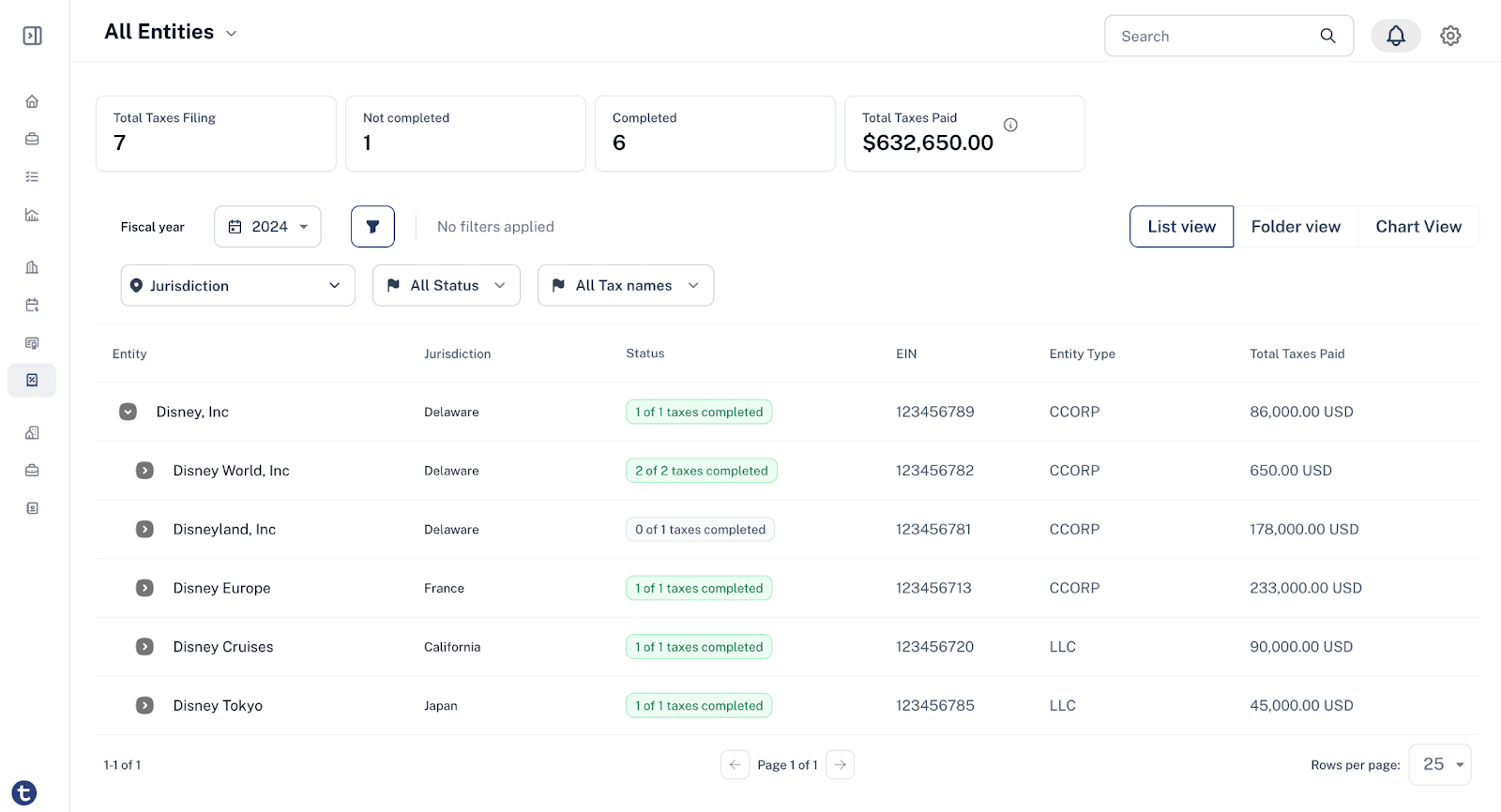Click the search magnifier icon

coord(1327,36)
